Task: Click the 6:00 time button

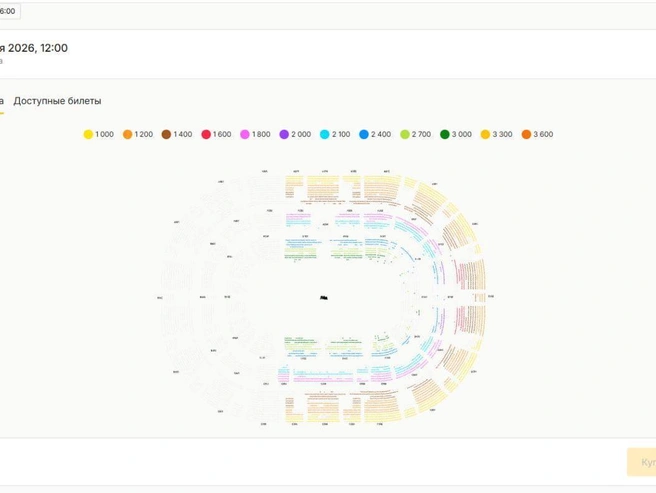Action: point(8,11)
